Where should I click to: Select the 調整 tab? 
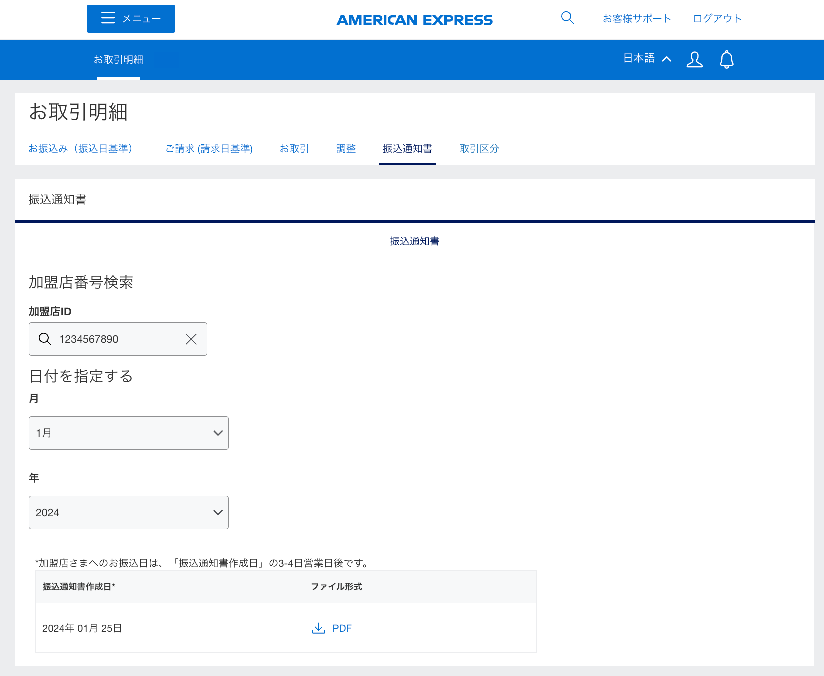346,146
